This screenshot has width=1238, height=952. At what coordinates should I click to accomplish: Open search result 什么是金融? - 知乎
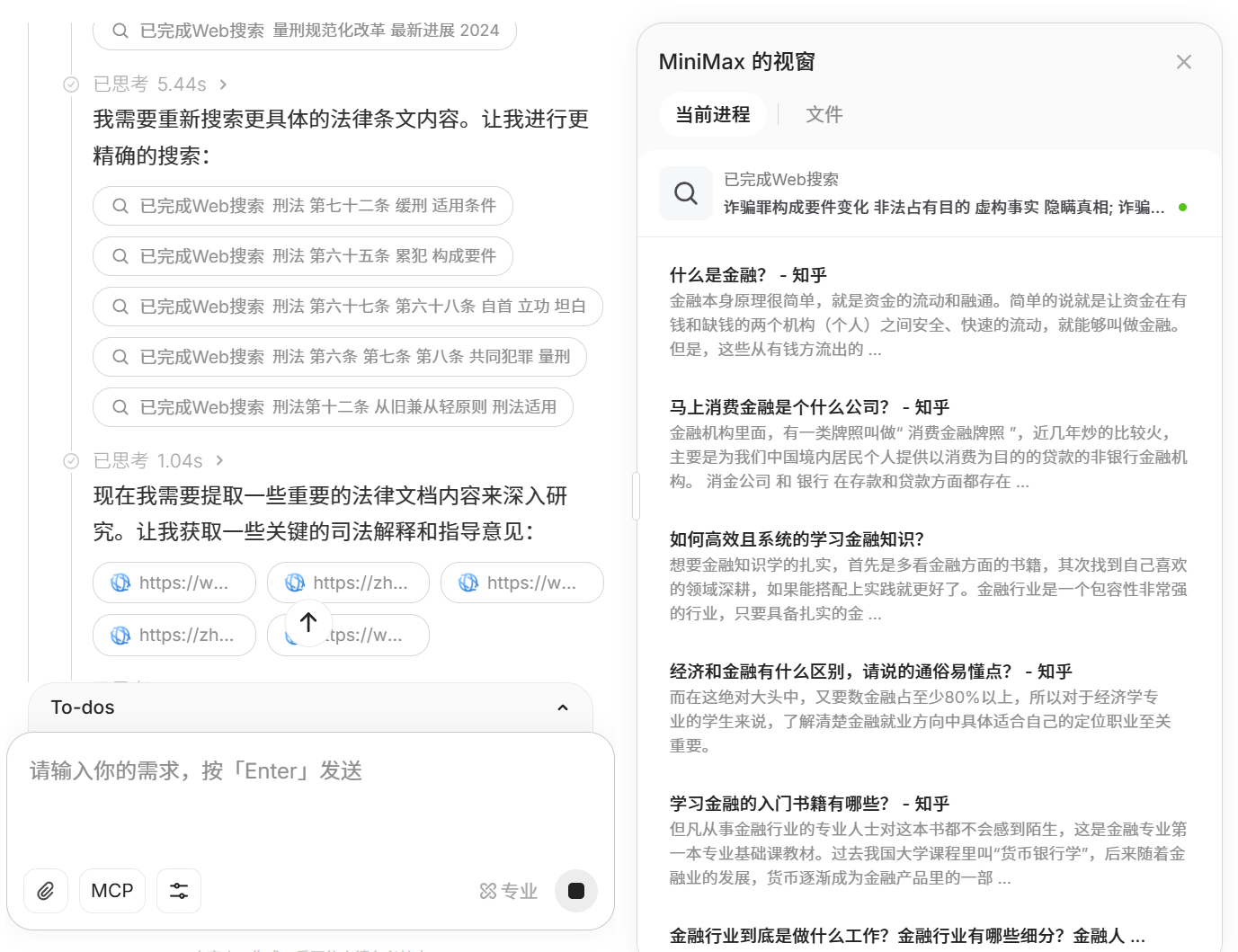(x=747, y=275)
